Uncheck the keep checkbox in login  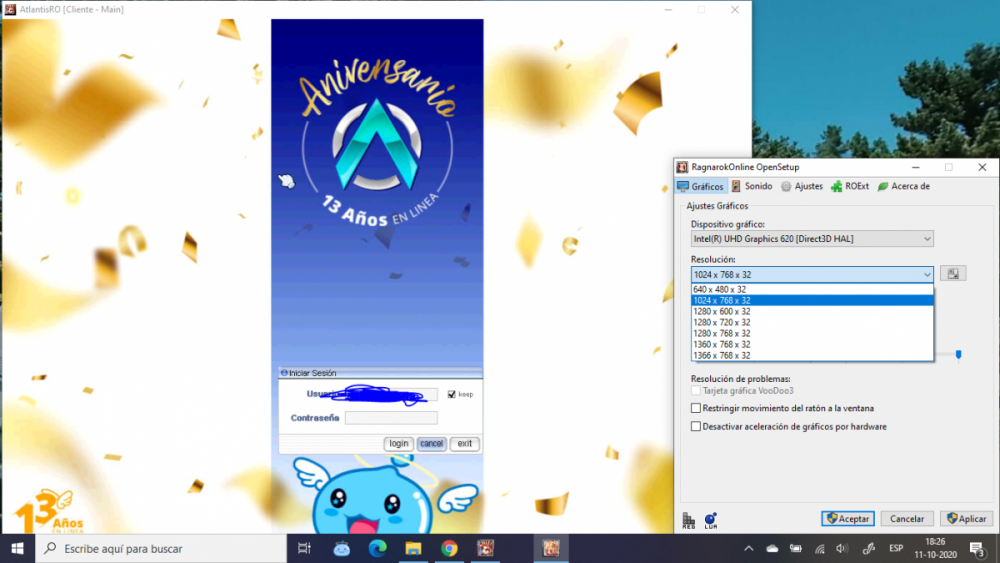point(453,394)
